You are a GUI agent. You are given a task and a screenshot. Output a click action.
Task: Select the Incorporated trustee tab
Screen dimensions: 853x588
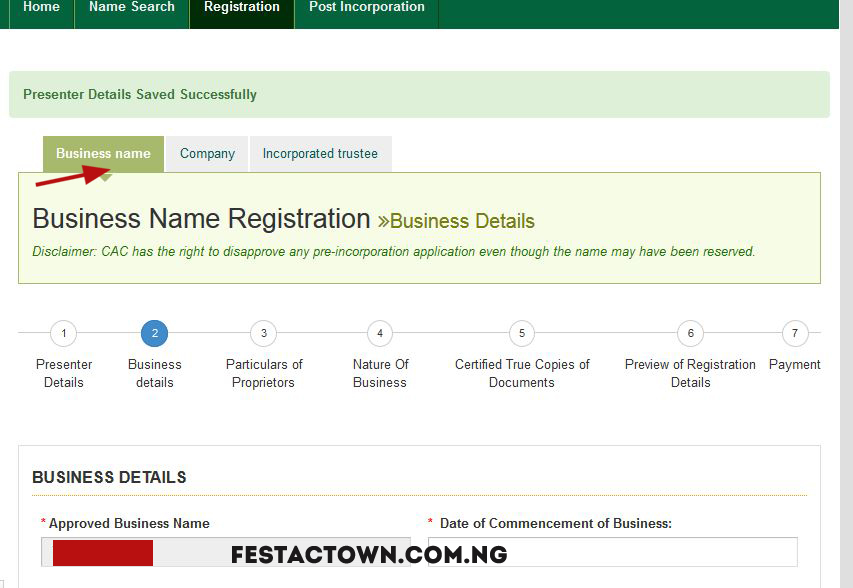320,154
